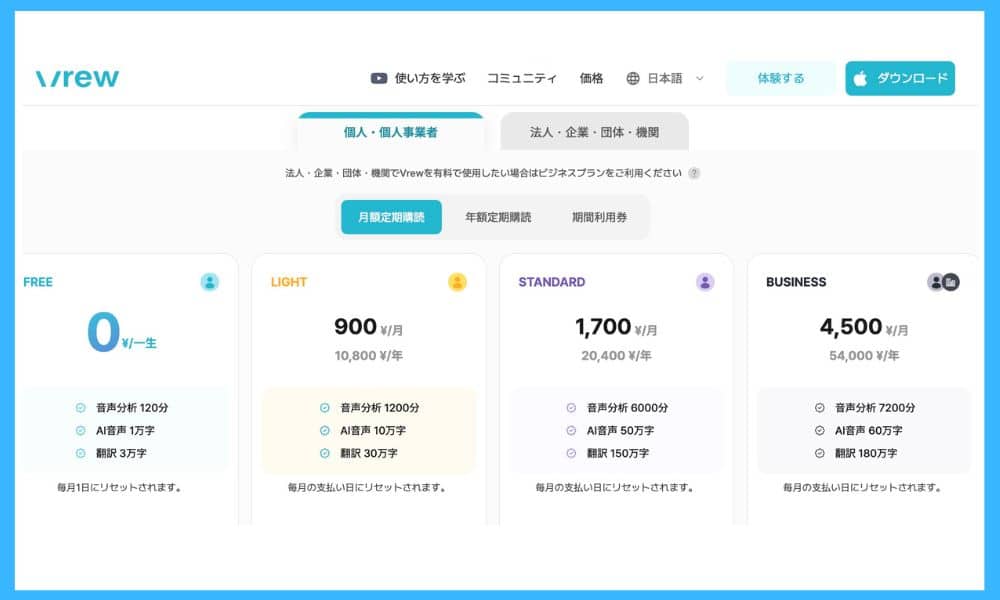Click the BUSINESS plan title
Viewport: 1000px width, 600px height.
click(796, 282)
